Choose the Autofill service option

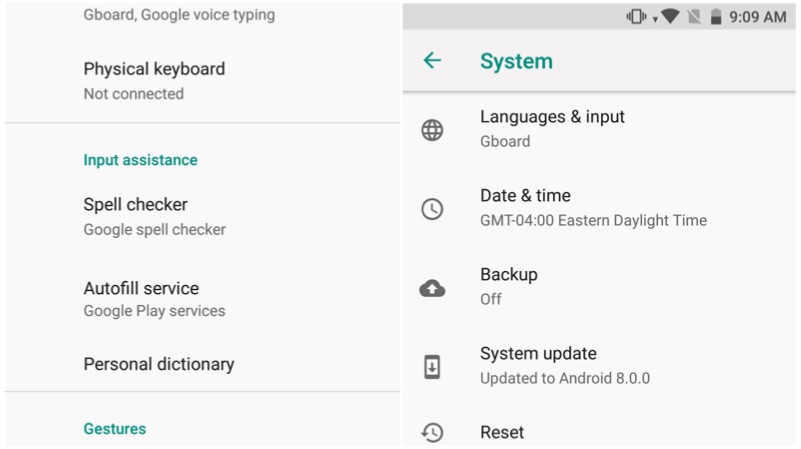tap(154, 298)
